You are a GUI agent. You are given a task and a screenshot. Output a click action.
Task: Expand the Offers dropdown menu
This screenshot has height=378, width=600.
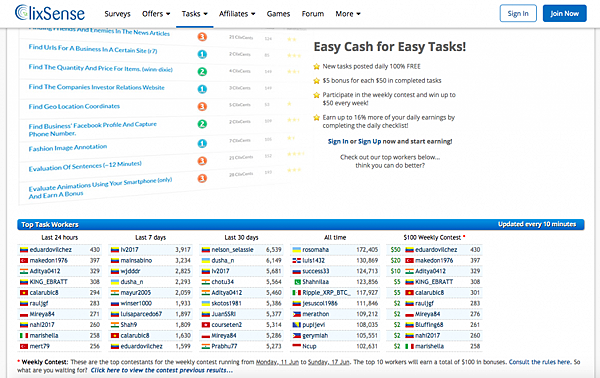pyautogui.click(x=156, y=14)
